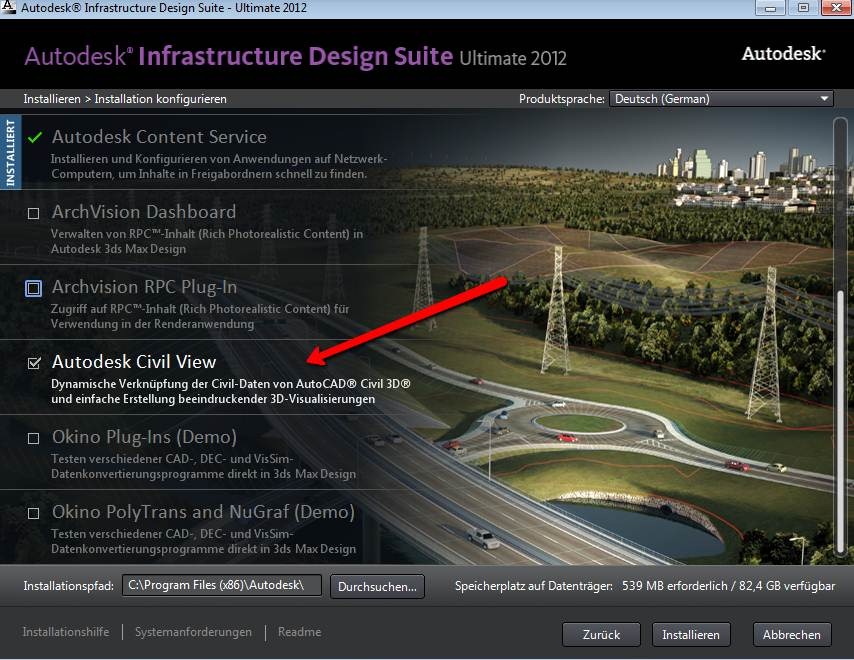The image size is (854, 660).
Task: Click the Zurück button
Action: pyautogui.click(x=600, y=634)
